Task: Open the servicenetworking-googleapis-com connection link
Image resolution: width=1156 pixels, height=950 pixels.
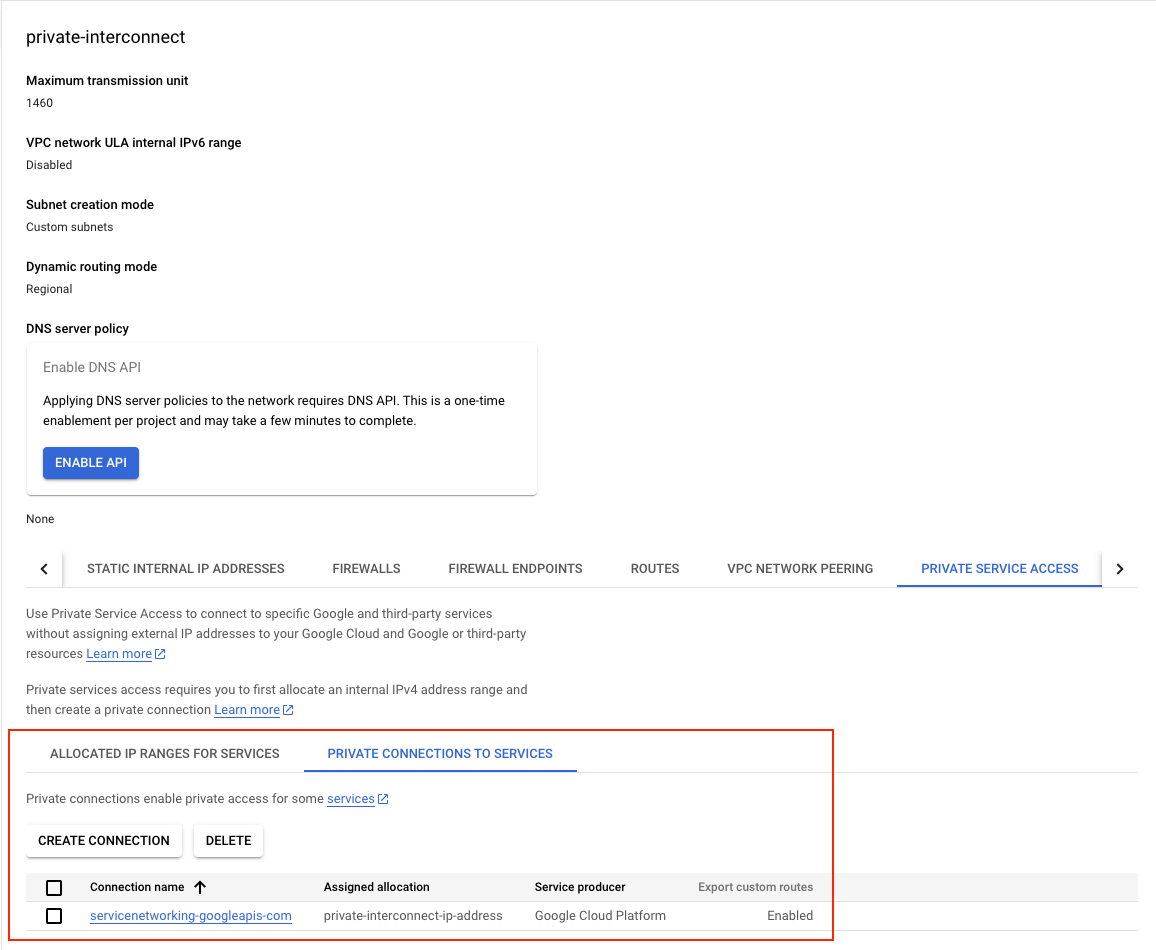Action: [x=190, y=916]
